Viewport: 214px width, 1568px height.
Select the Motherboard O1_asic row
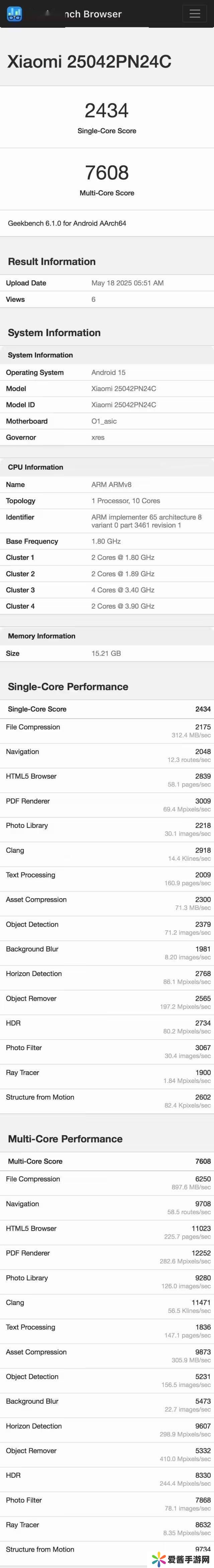(107, 421)
